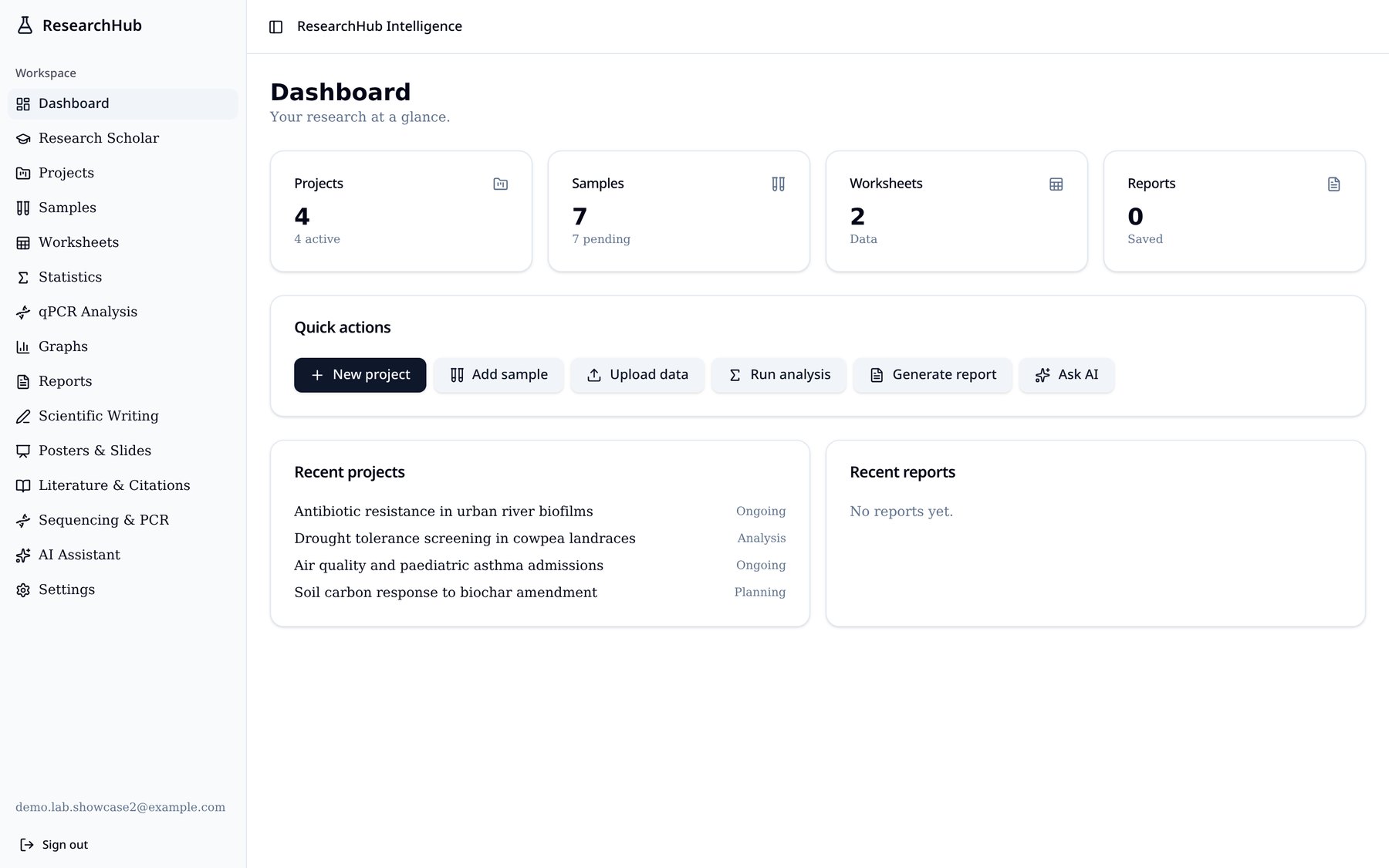Screen dimensions: 1389x868
Task: Click the New project button
Action: pos(360,375)
